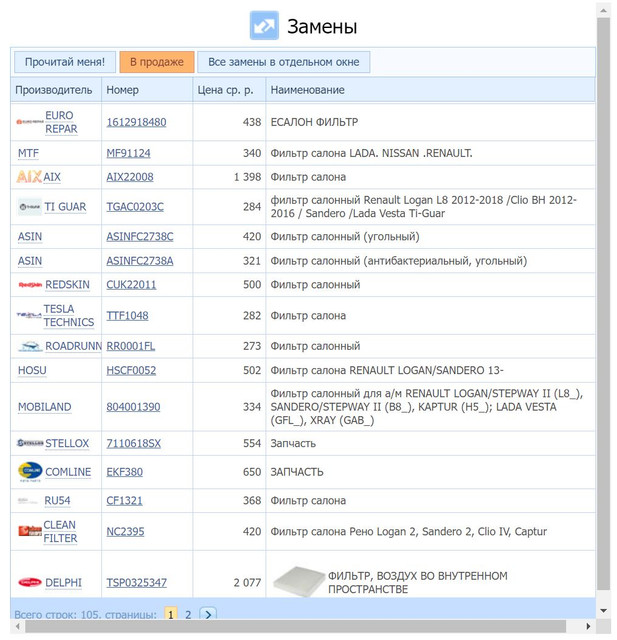Open part number 1612918480

click(136, 122)
